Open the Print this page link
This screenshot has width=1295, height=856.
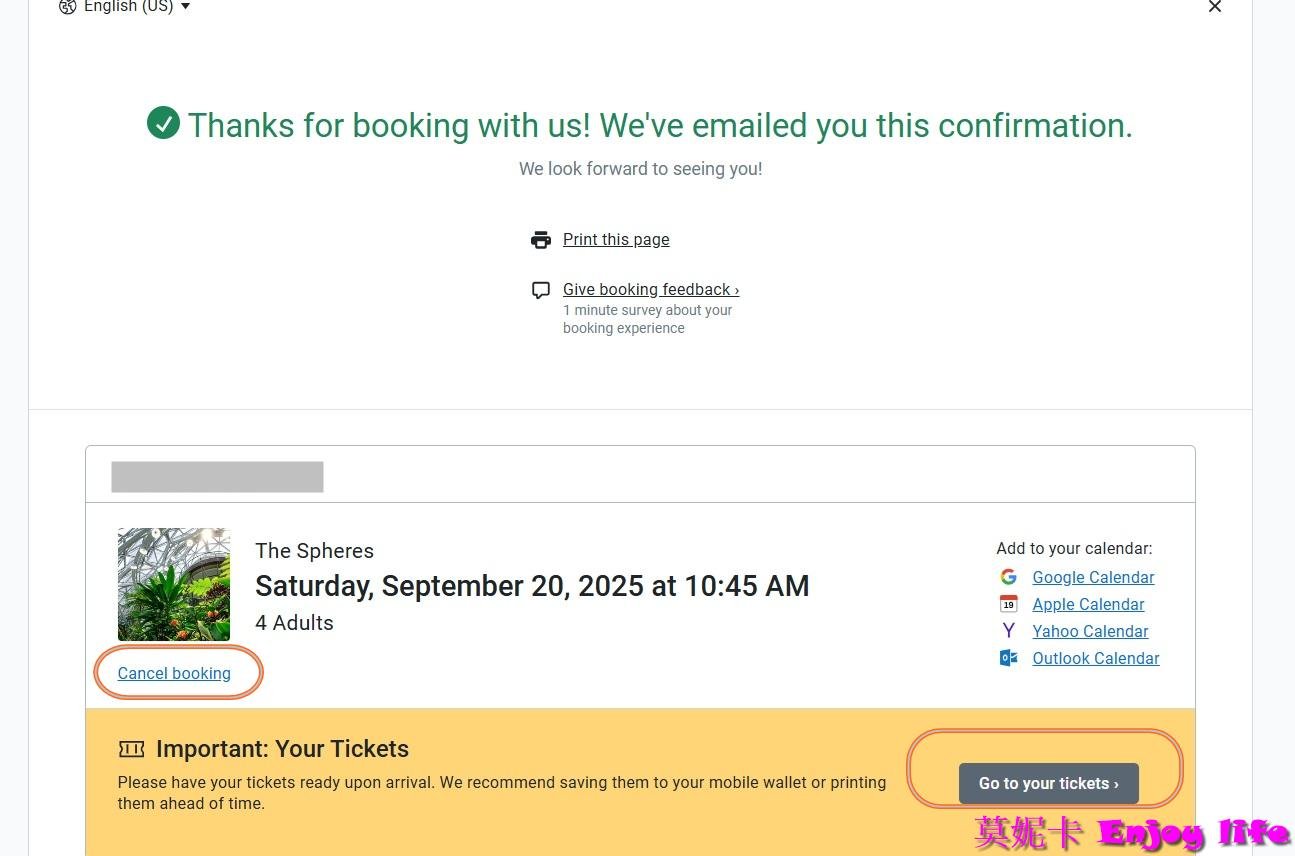tap(616, 240)
